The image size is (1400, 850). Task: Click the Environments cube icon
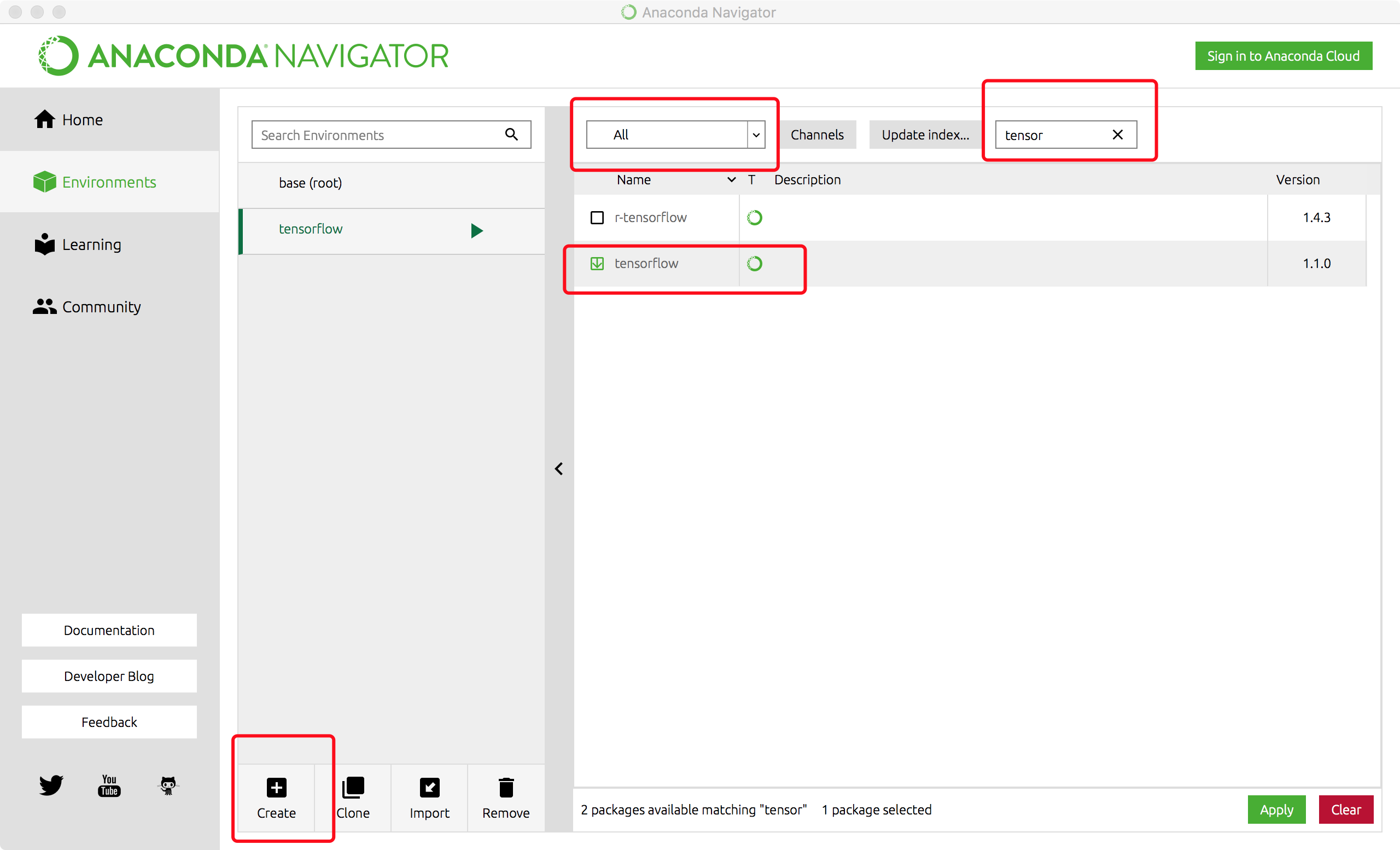click(44, 182)
